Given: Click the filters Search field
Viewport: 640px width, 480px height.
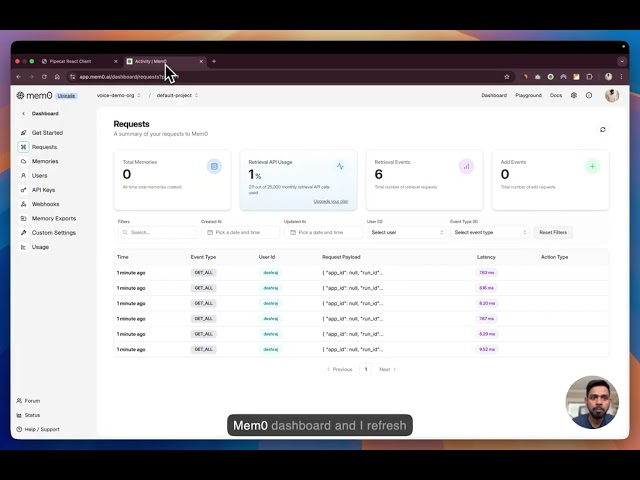Looking at the screenshot, I should (157, 232).
